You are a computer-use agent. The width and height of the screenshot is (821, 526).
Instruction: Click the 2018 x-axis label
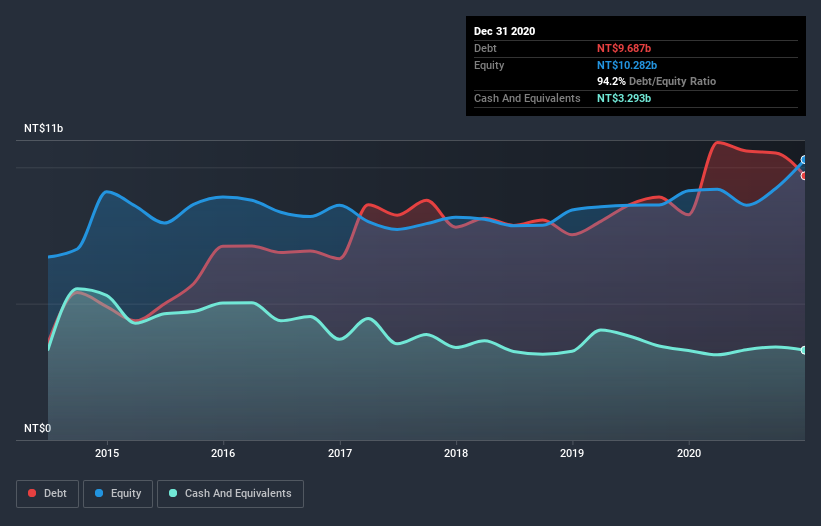click(x=456, y=453)
